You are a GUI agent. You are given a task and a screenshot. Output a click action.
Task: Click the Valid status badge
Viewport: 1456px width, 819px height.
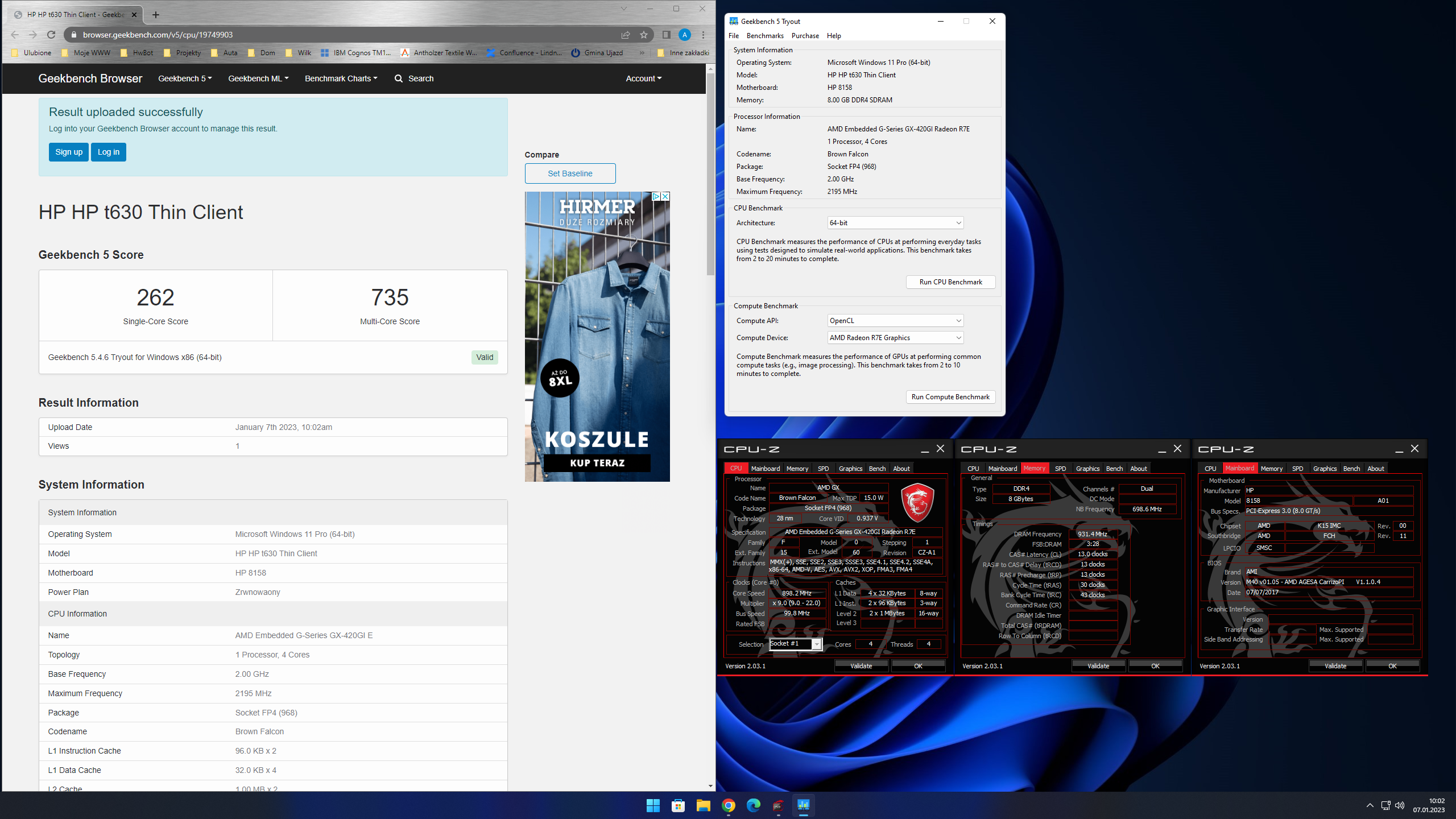click(x=485, y=357)
